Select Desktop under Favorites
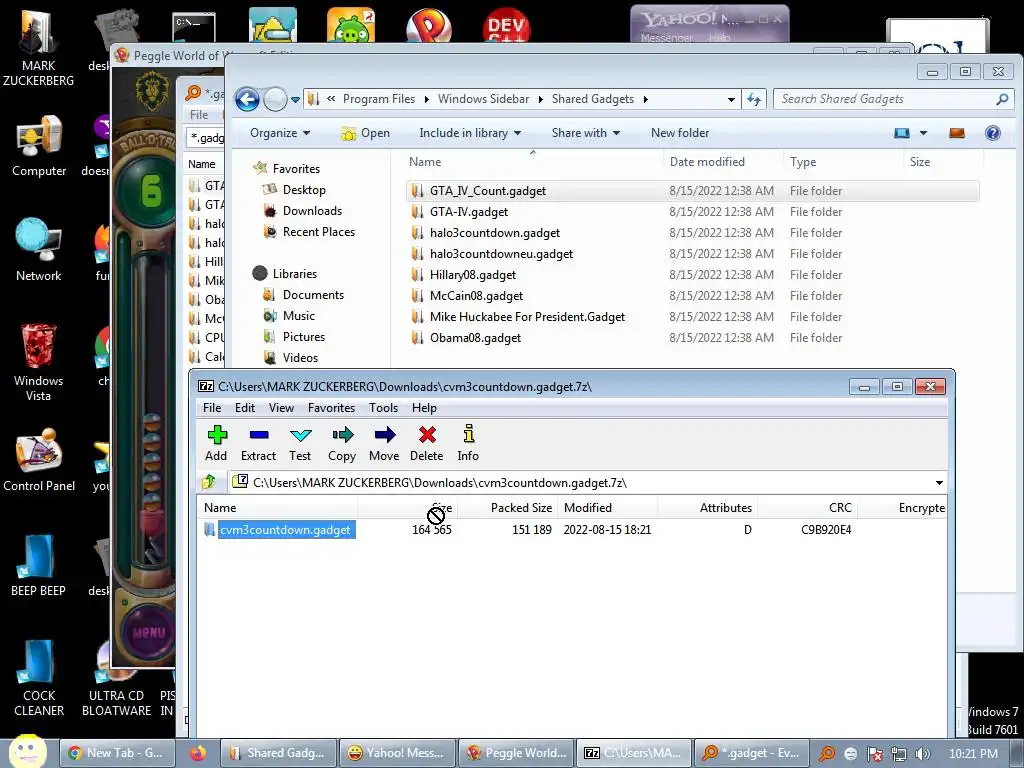 (x=304, y=190)
